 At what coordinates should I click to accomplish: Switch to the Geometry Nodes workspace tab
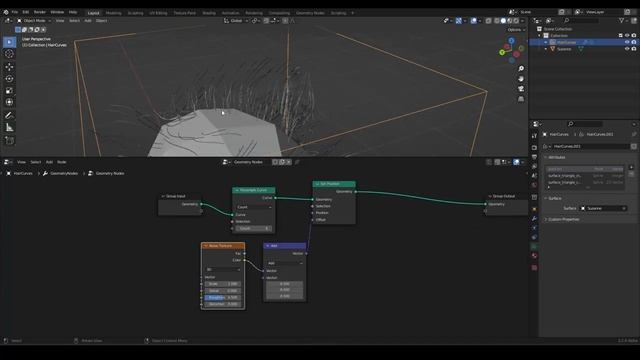coord(310,13)
